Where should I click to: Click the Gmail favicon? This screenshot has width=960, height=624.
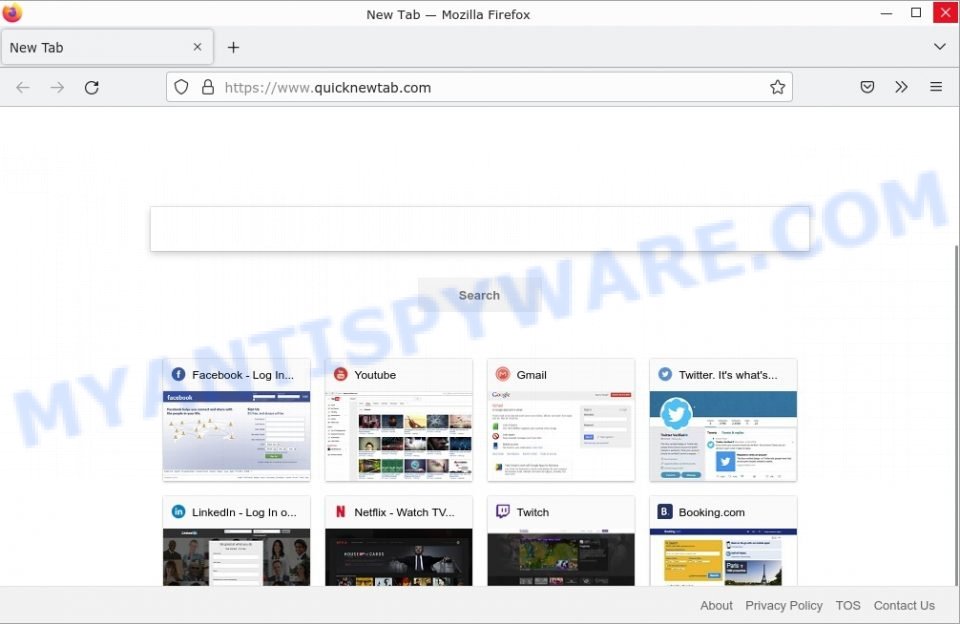tap(503, 374)
